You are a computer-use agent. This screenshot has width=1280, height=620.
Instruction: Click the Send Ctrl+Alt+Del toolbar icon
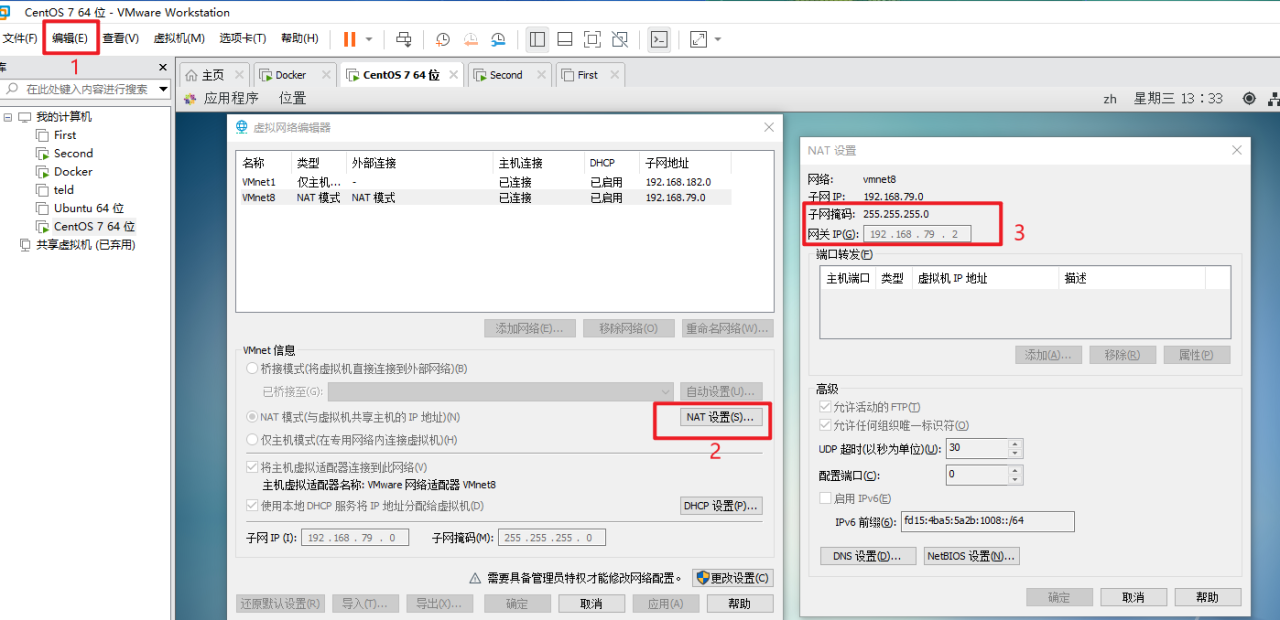click(404, 39)
